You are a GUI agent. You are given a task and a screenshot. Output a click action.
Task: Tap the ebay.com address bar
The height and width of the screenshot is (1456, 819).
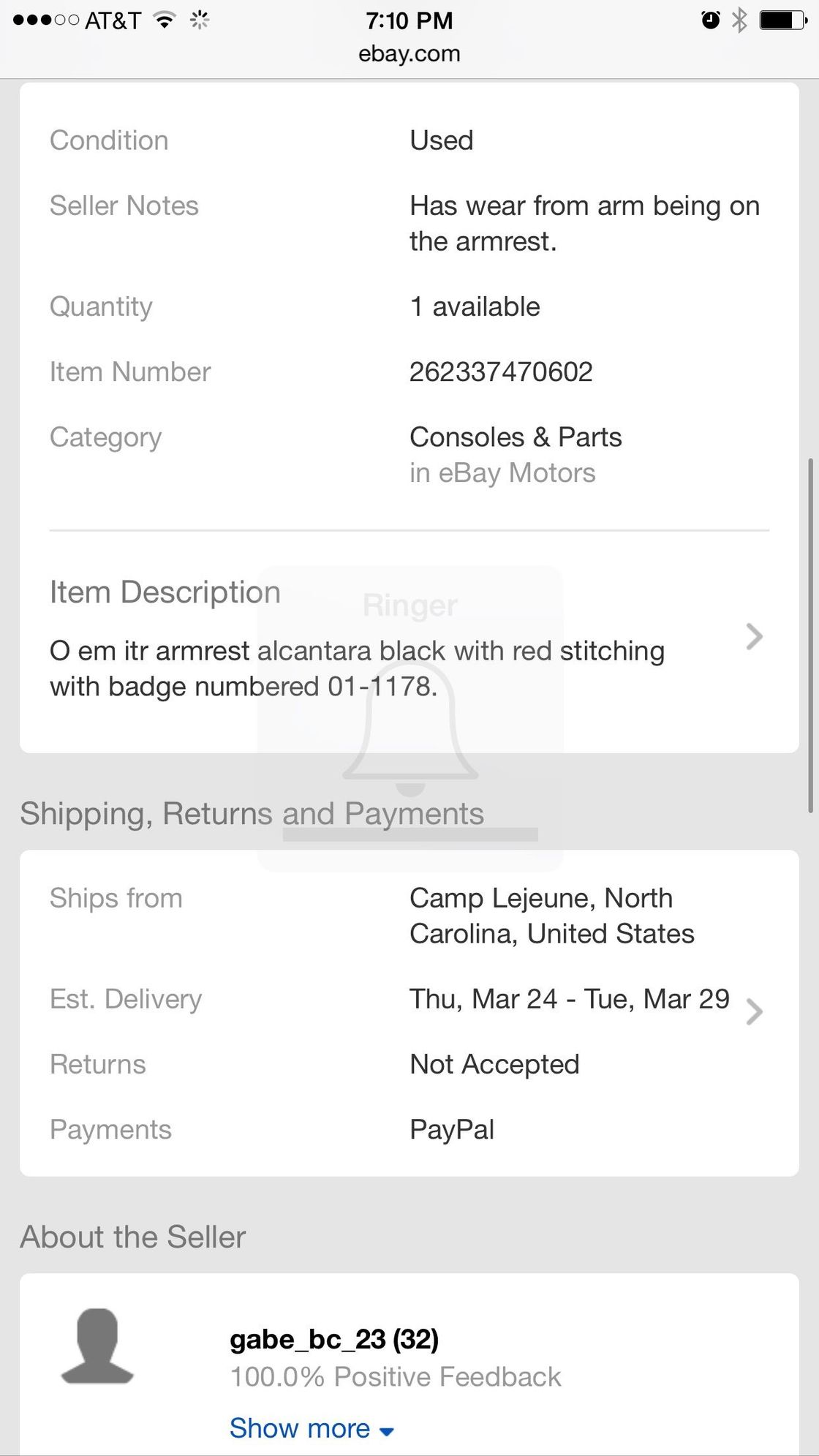409,53
